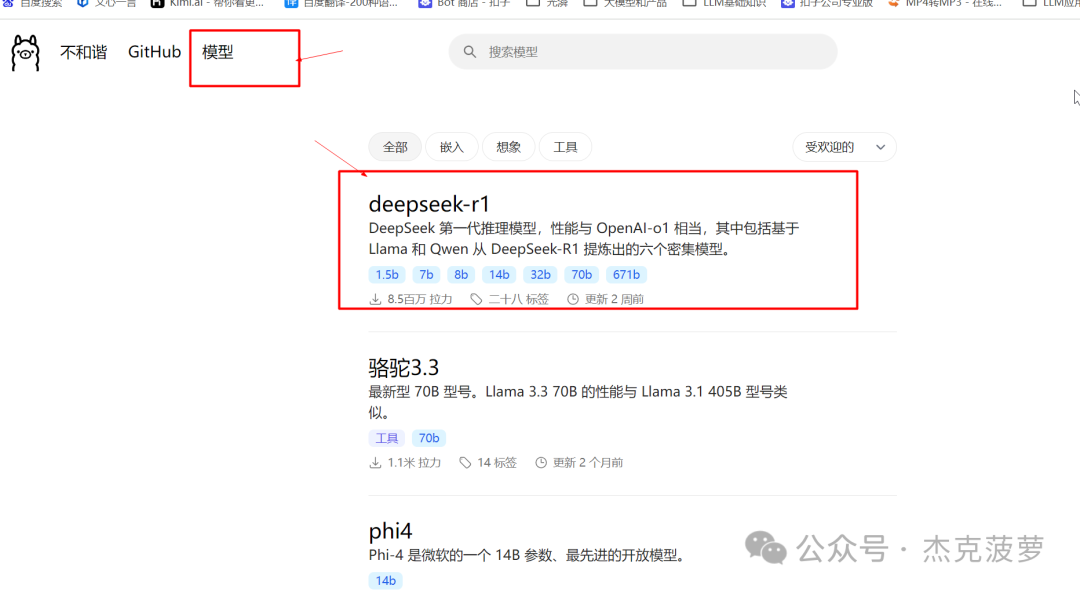Click the deepseek-r1 description paragraph
This screenshot has height=593, width=1080.
[584, 238]
